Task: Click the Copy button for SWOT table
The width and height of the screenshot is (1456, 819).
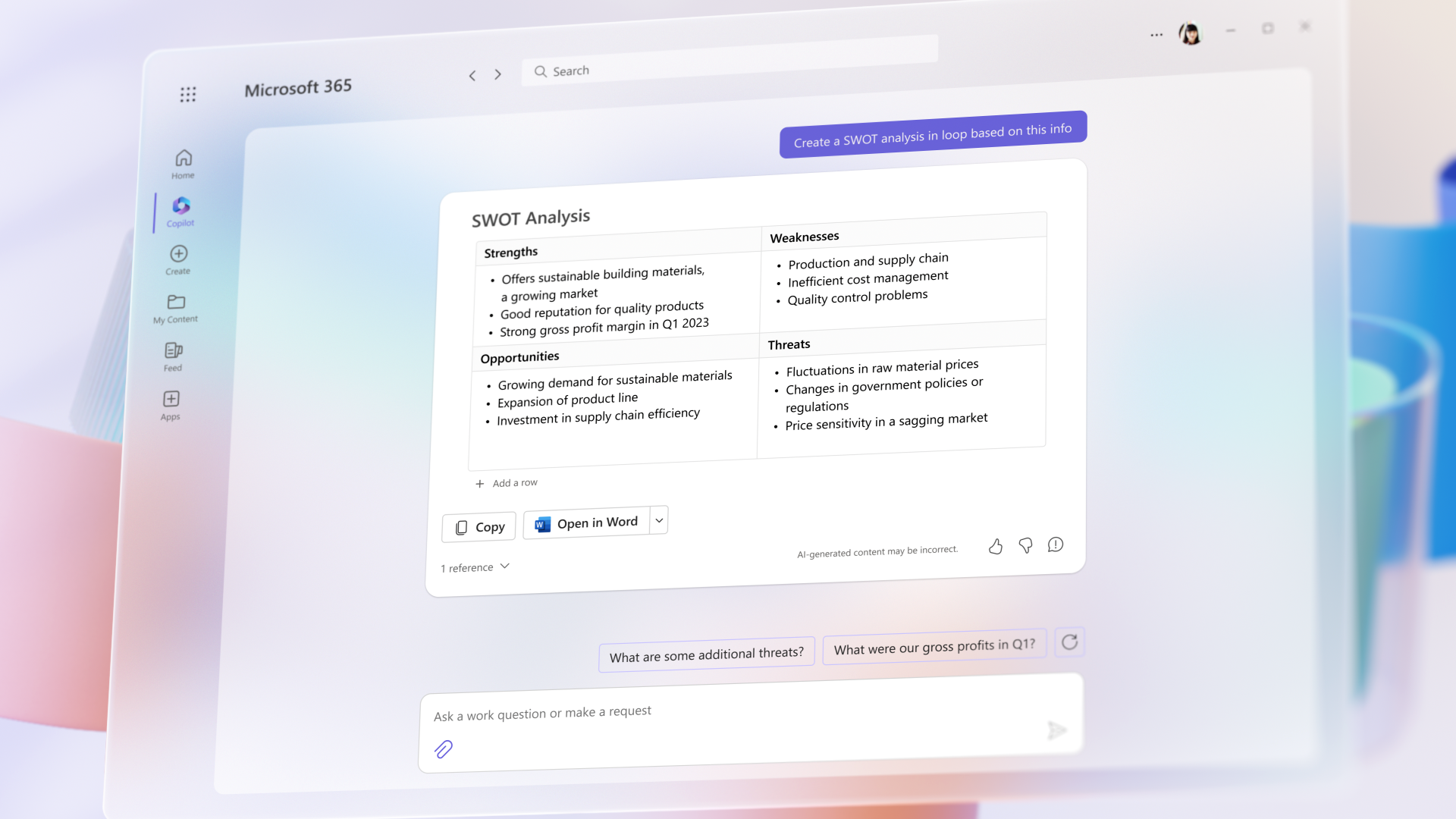Action: 479,526
